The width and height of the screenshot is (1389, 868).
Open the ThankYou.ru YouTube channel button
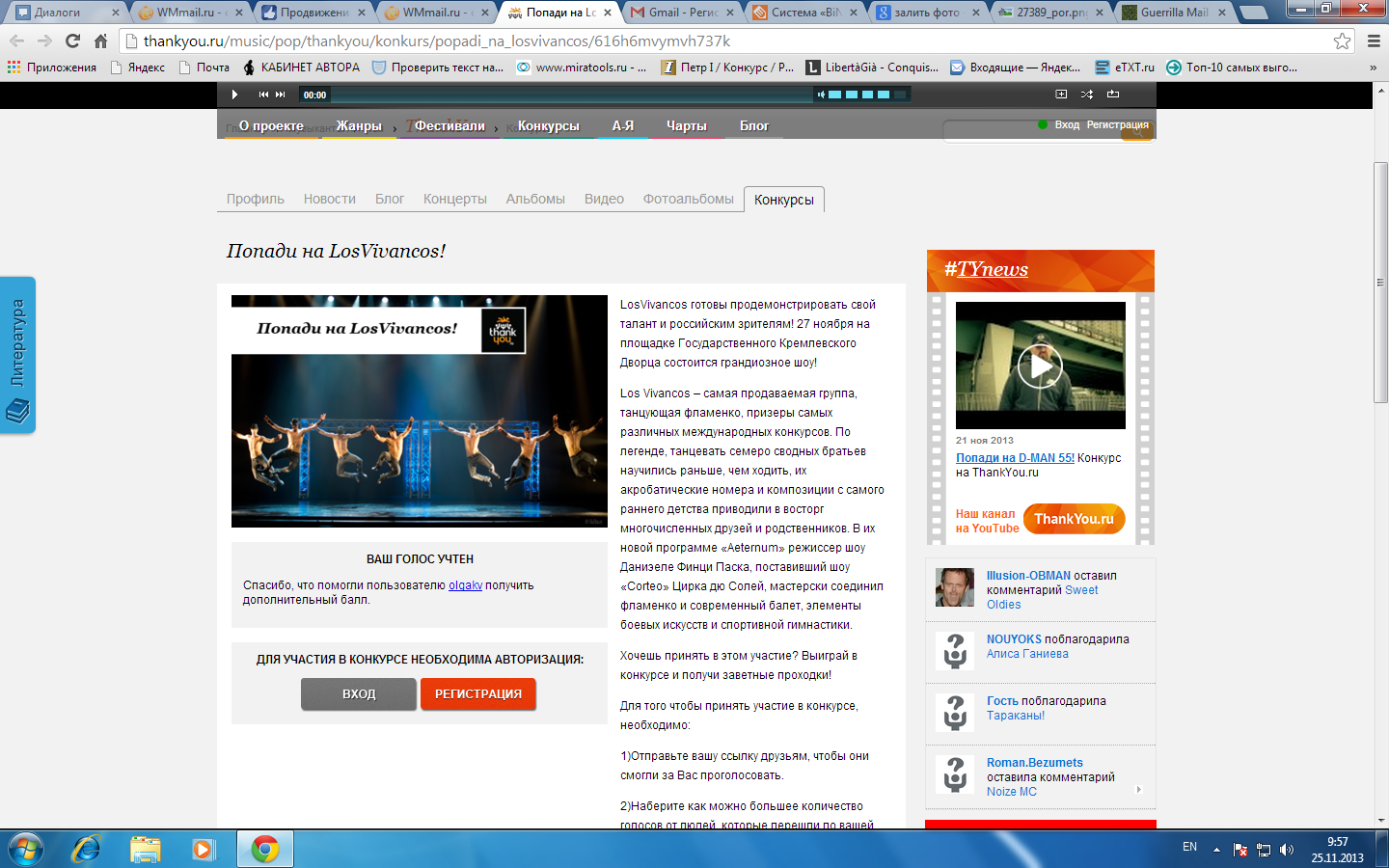point(1074,519)
